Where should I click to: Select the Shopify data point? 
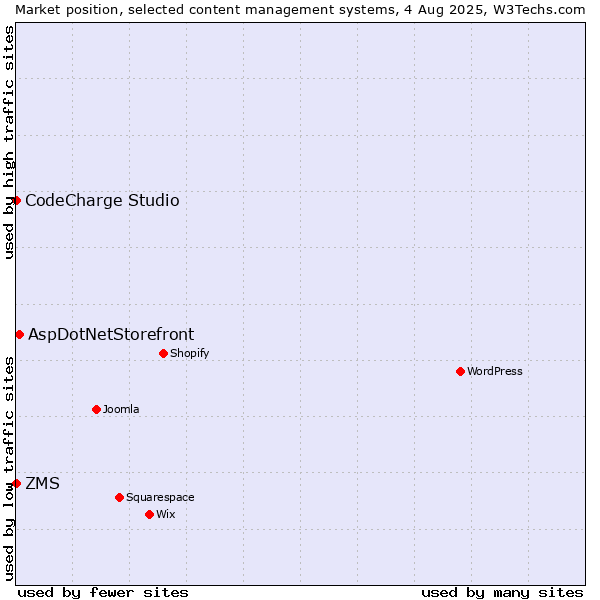pos(163,354)
